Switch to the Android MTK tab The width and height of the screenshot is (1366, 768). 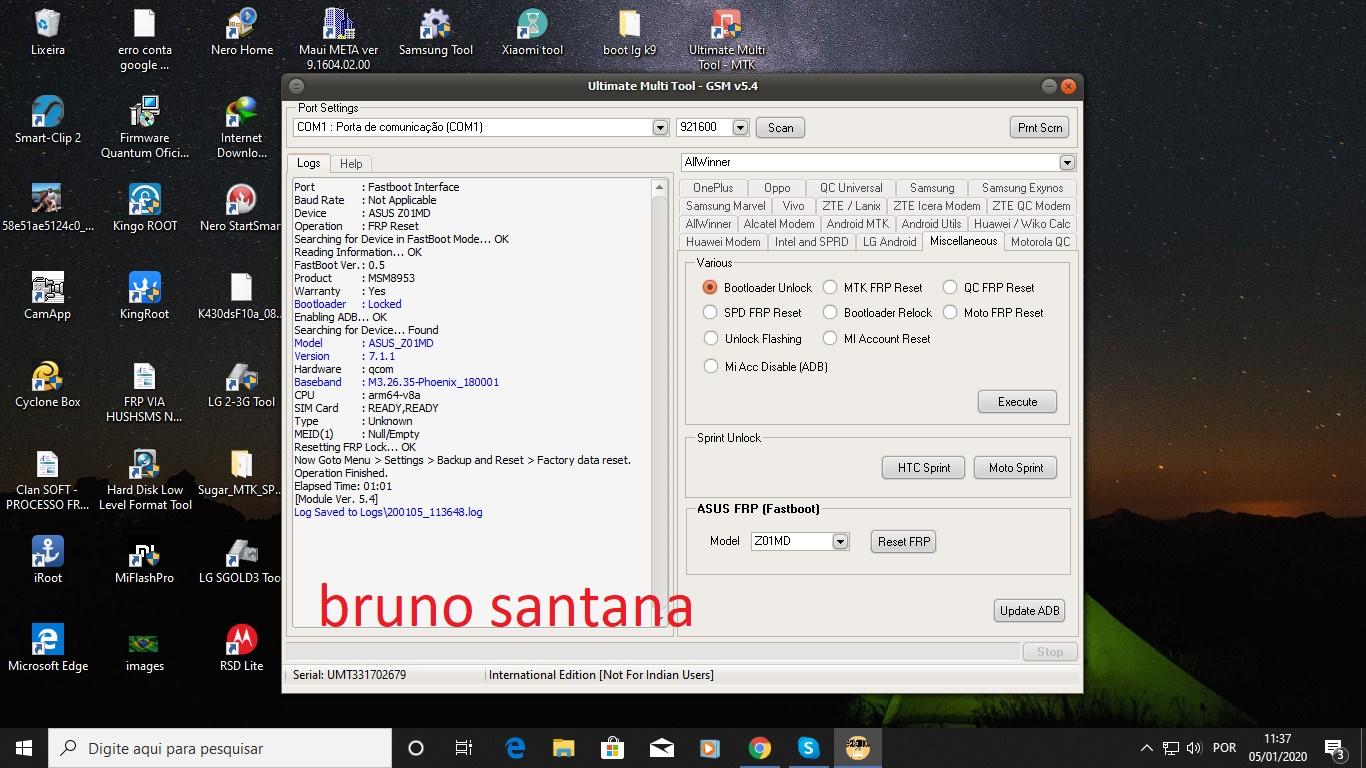tap(857, 223)
